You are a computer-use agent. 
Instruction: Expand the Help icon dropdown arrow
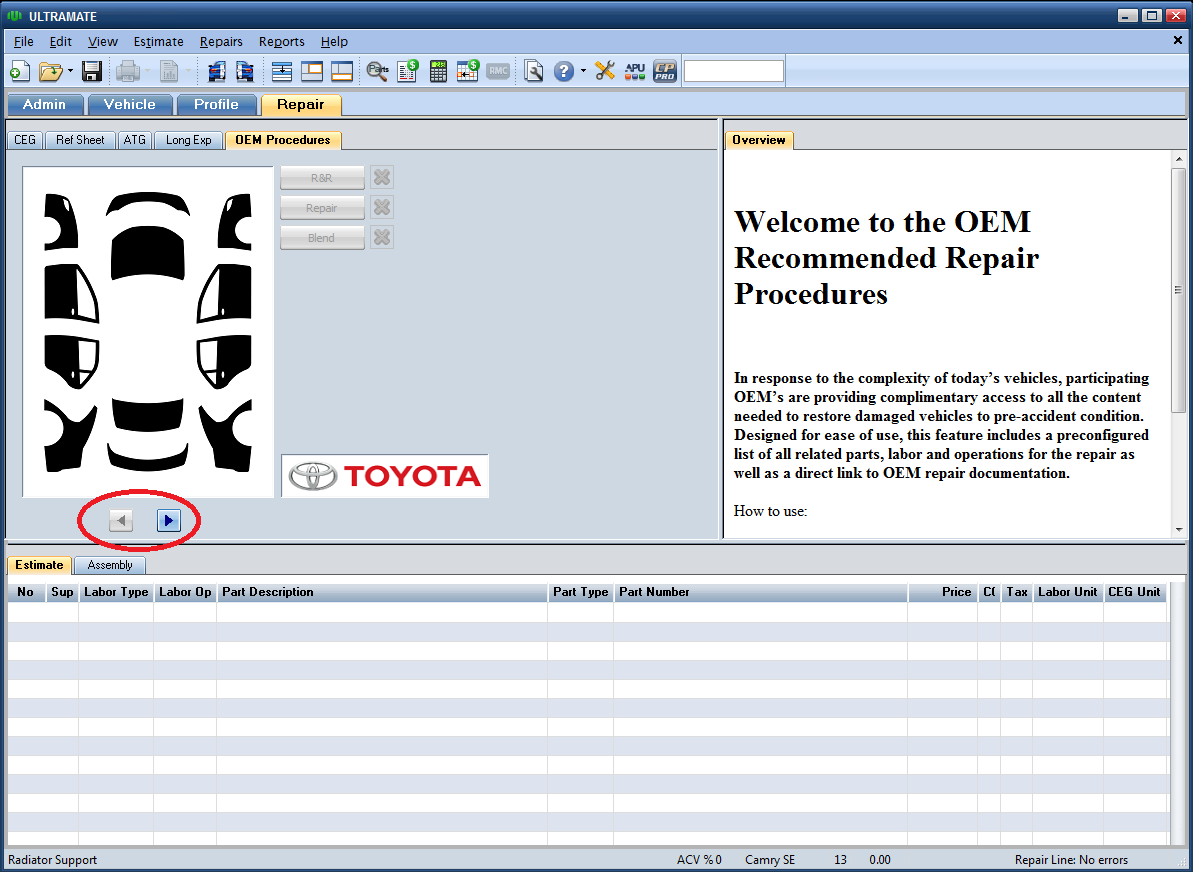click(x=583, y=72)
